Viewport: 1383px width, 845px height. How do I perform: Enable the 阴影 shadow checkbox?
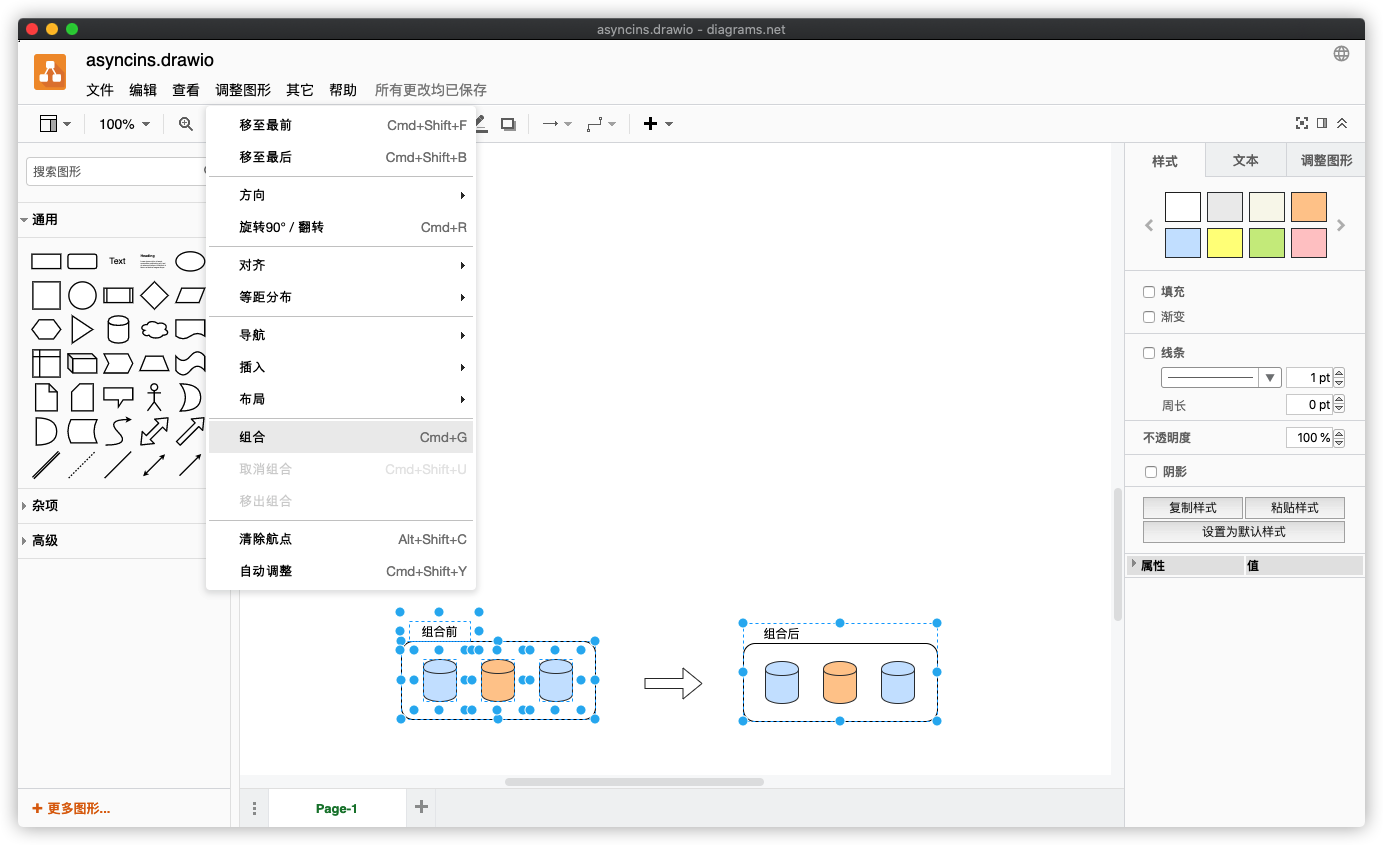[1149, 472]
